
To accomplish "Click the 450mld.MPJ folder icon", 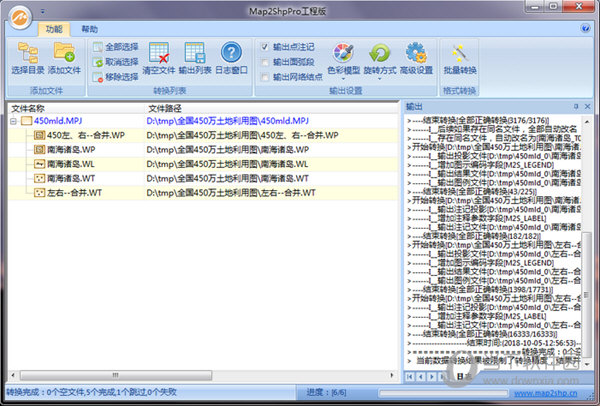I will pos(26,121).
